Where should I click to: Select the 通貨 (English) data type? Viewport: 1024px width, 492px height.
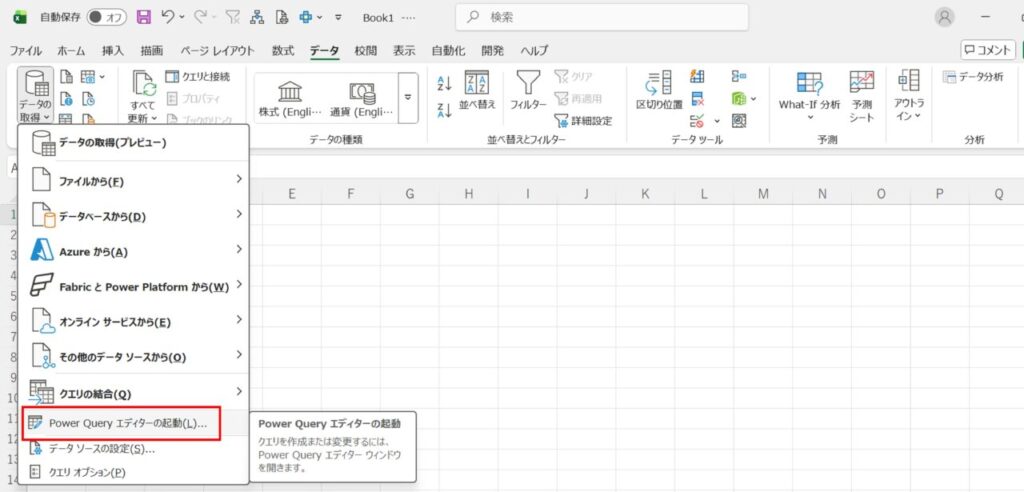click(x=362, y=98)
